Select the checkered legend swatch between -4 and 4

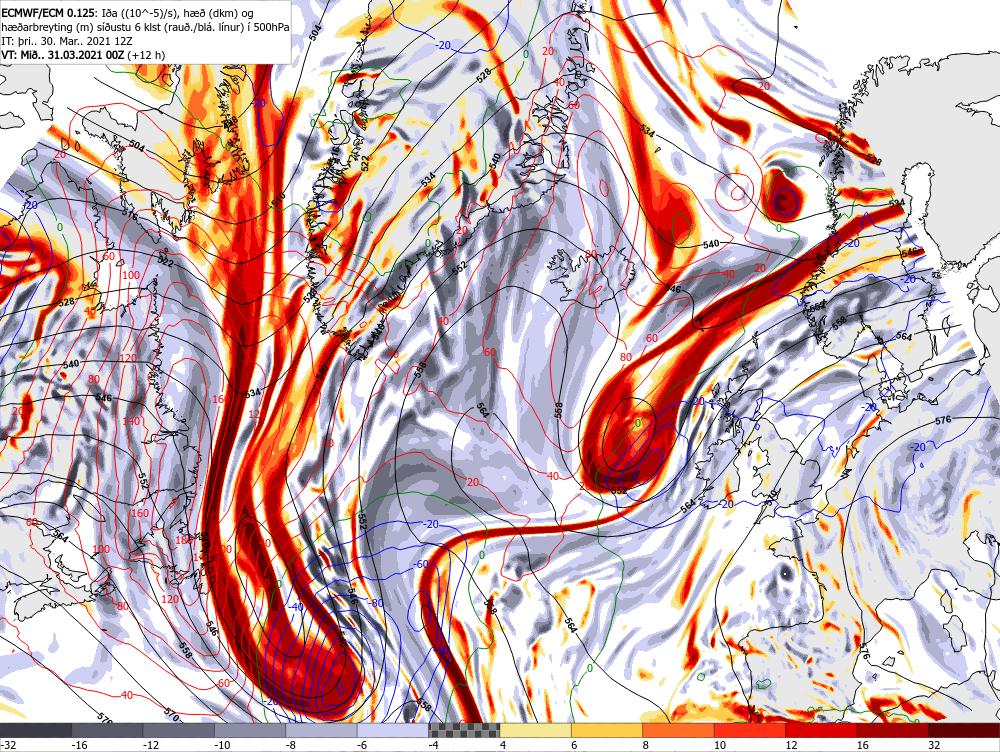click(x=464, y=731)
